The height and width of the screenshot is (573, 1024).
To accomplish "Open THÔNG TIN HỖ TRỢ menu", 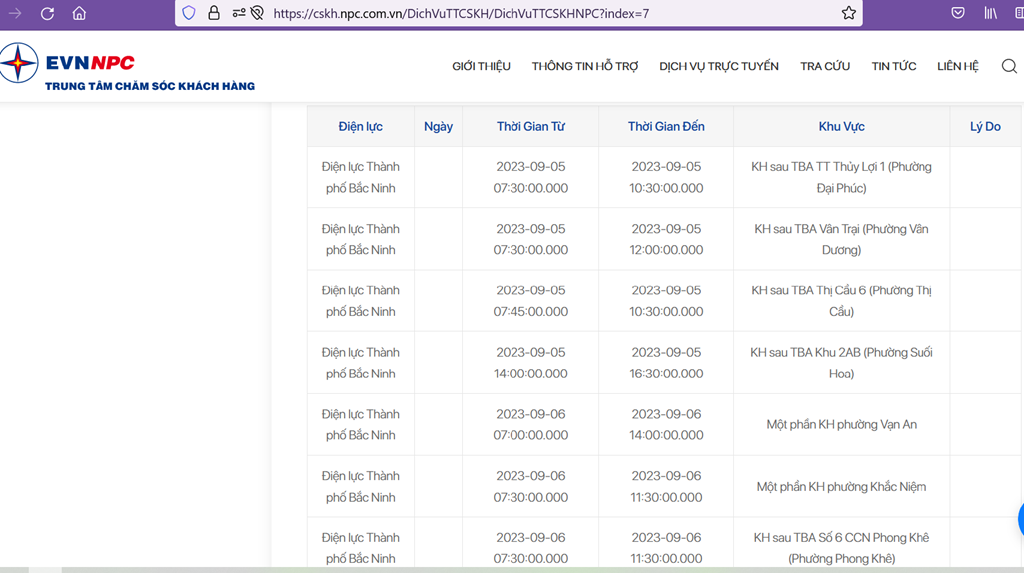I will click(x=584, y=66).
